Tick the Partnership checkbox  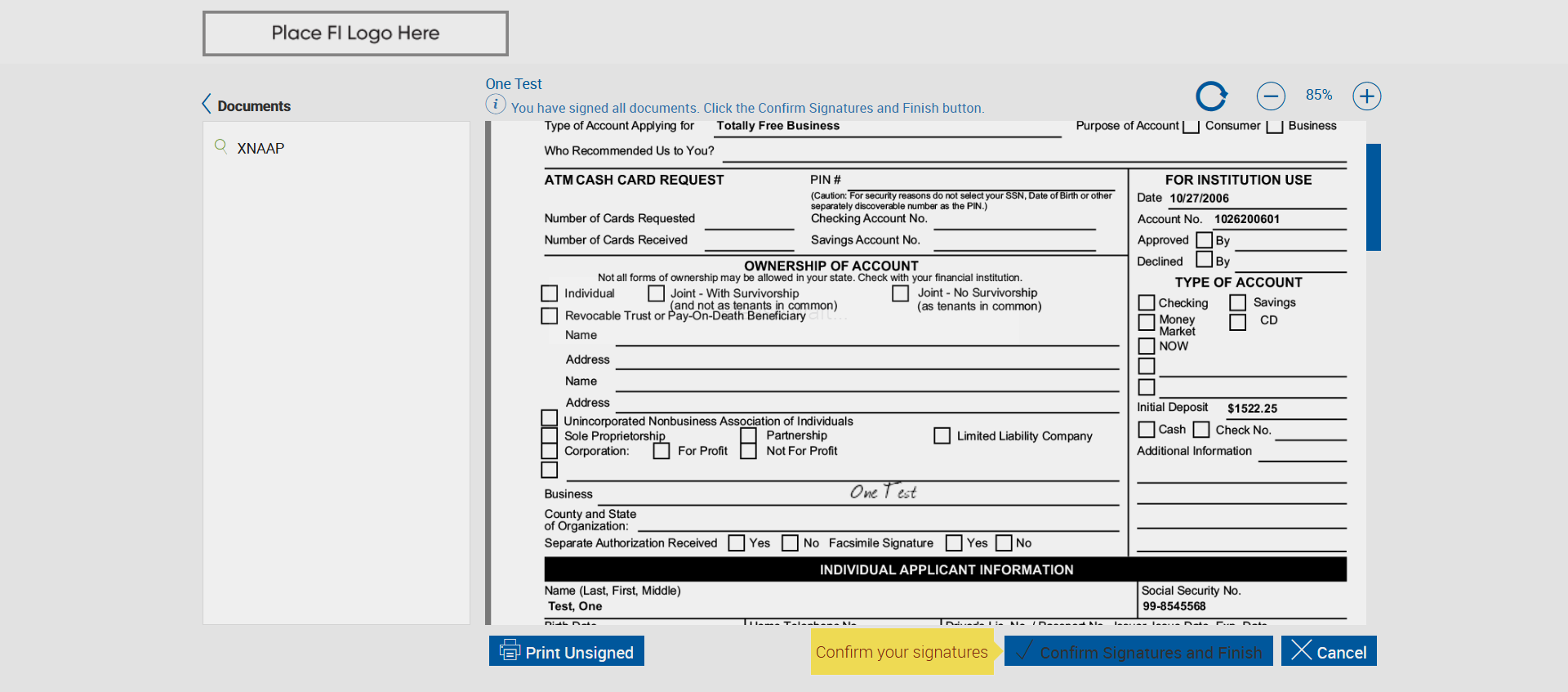(x=748, y=435)
